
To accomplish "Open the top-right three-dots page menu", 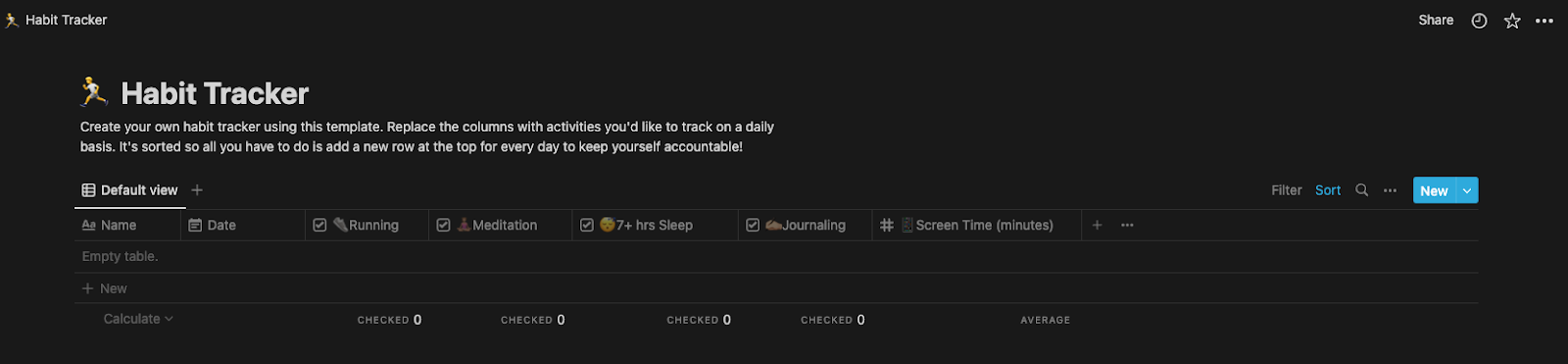I will [x=1544, y=21].
